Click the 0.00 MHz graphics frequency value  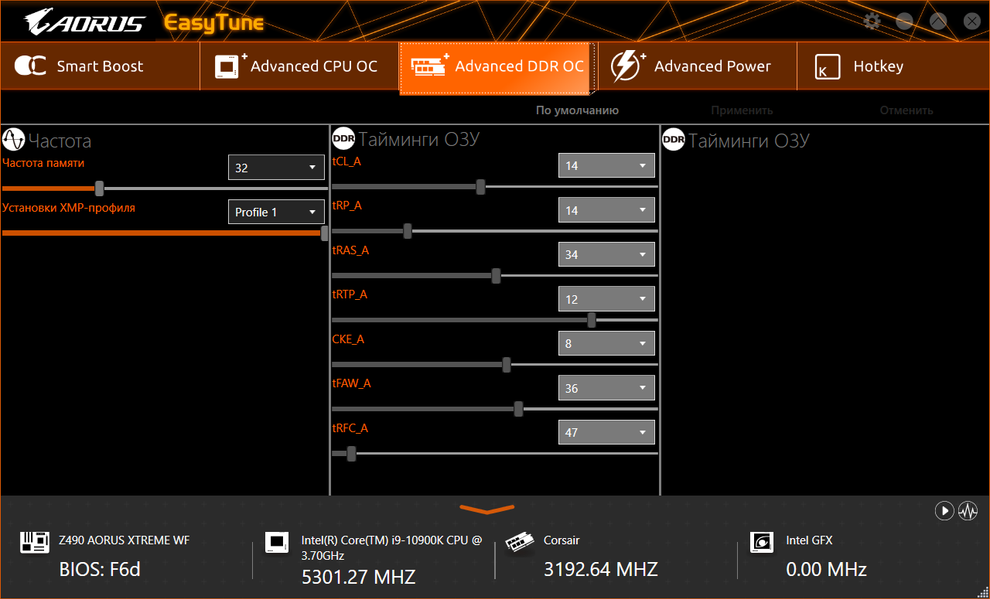(x=826, y=569)
